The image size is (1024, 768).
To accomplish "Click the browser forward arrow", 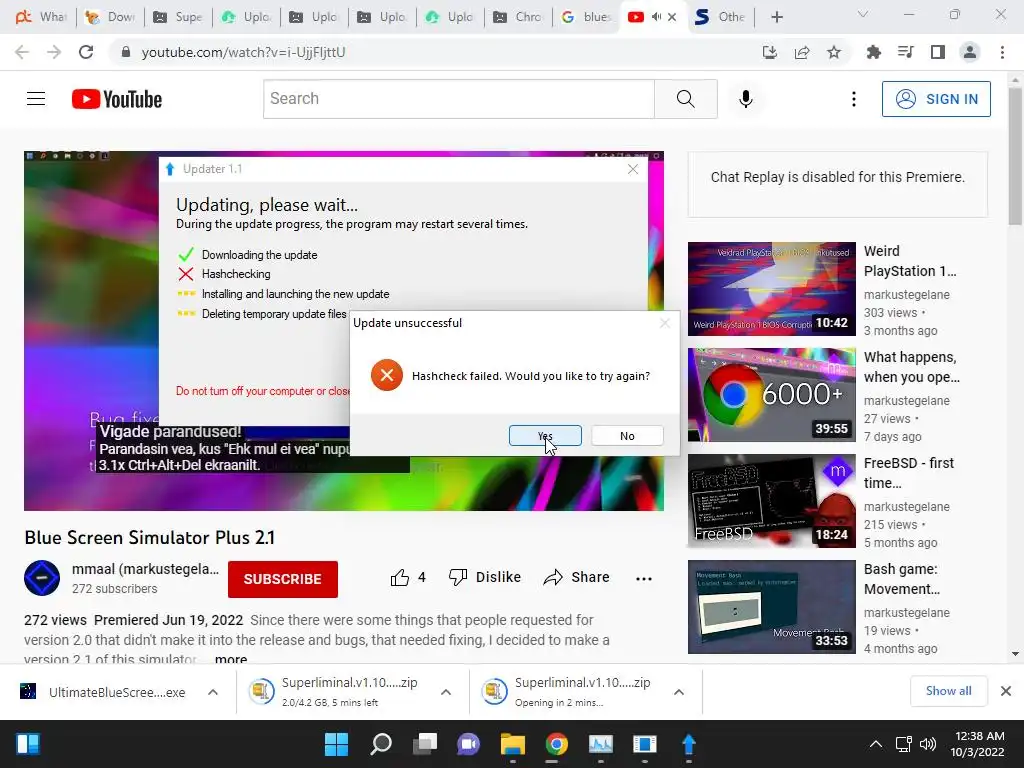I will coord(54,52).
